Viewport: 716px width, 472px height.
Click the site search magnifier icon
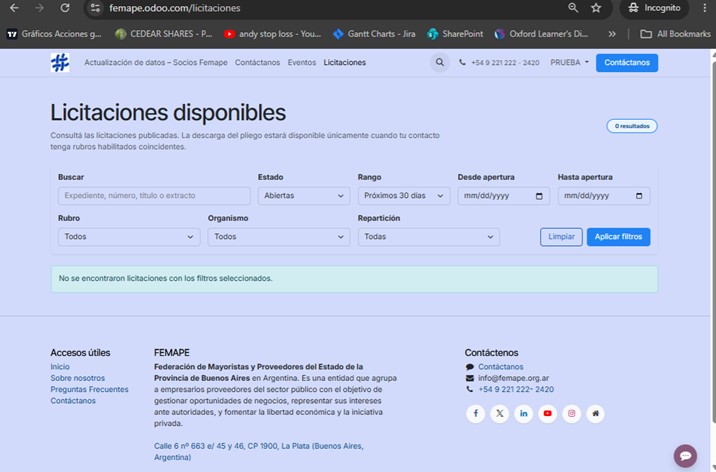440,63
